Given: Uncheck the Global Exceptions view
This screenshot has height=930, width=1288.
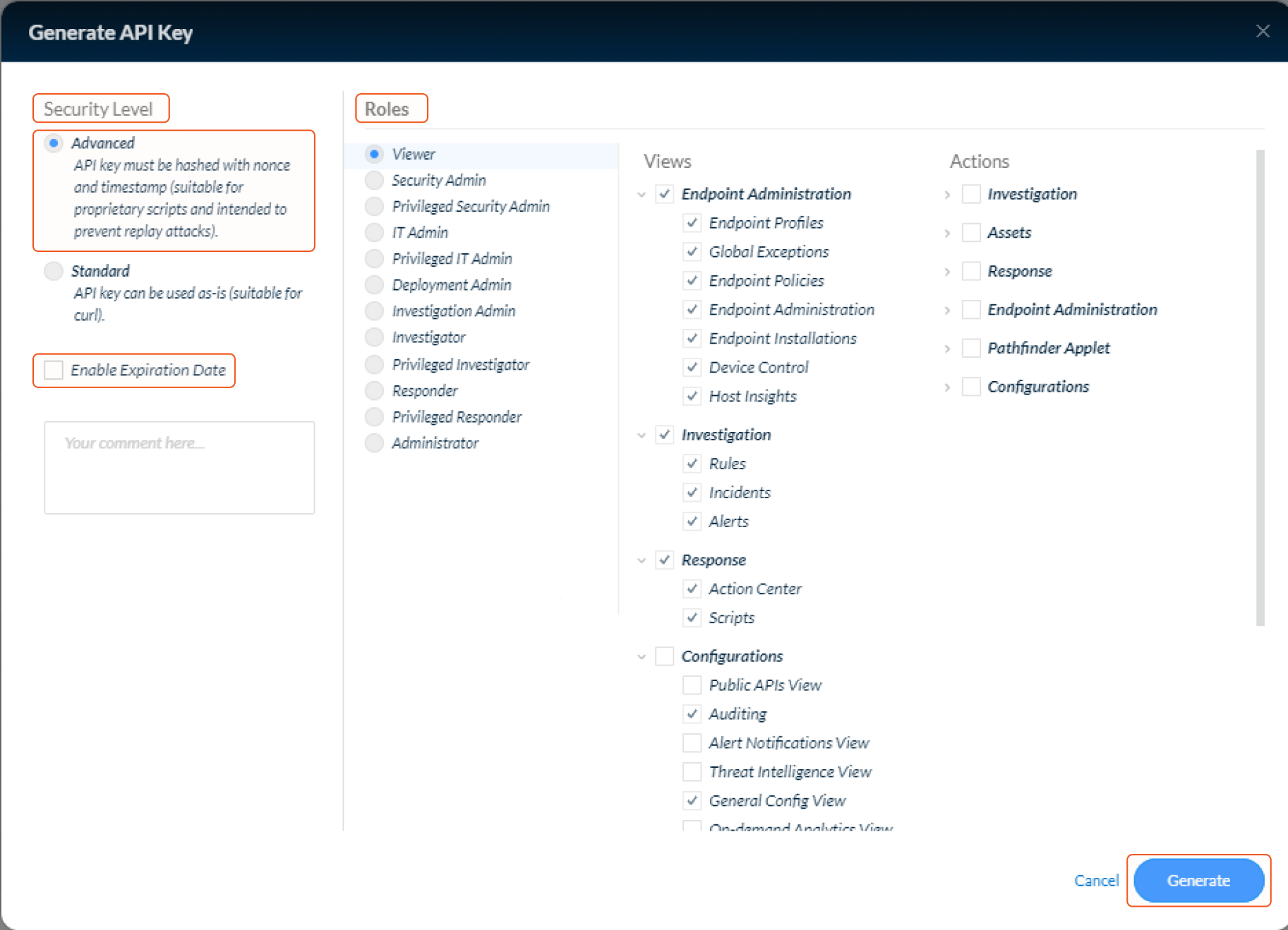Looking at the screenshot, I should 692,252.
